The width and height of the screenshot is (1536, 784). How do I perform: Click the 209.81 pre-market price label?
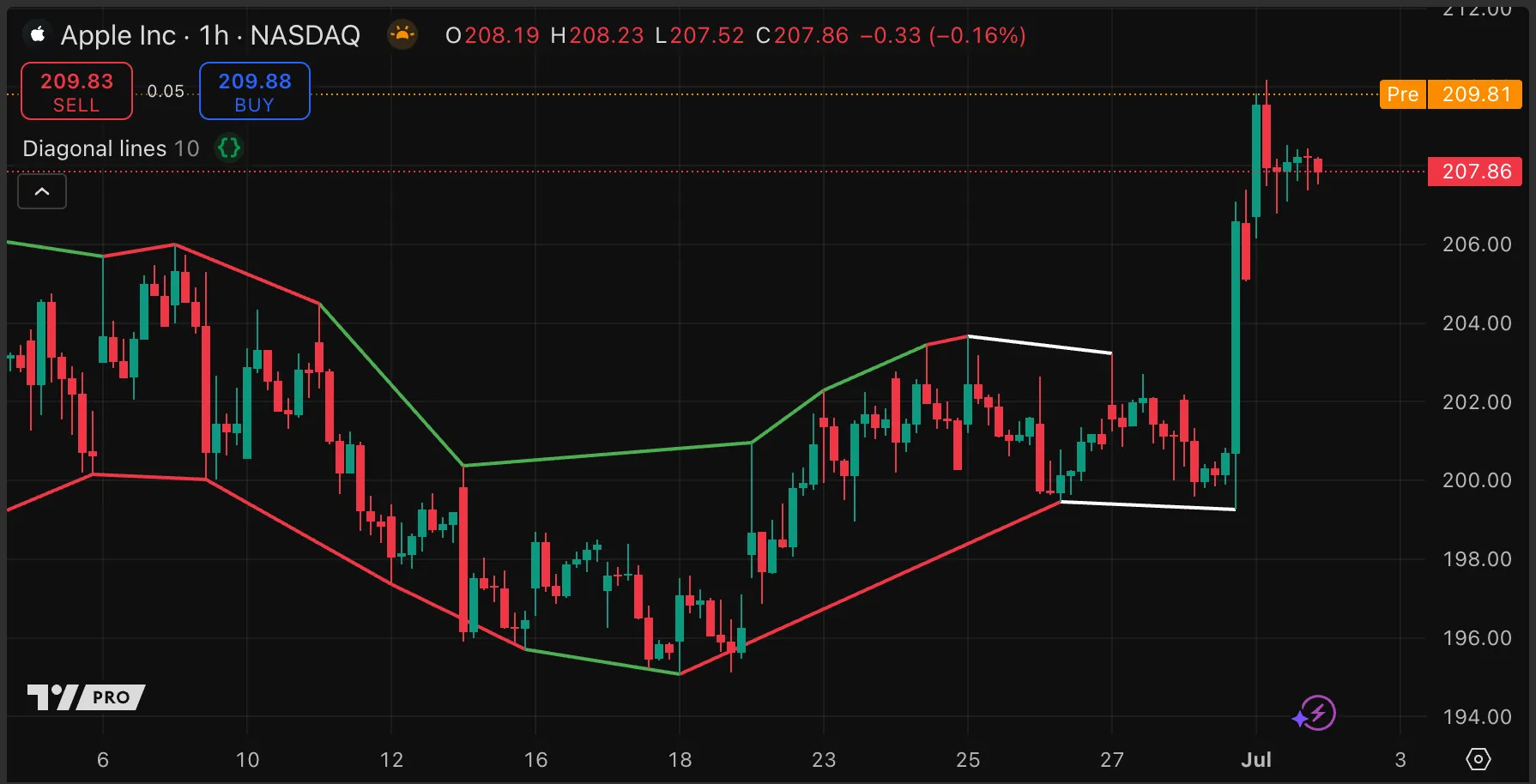click(x=1475, y=94)
